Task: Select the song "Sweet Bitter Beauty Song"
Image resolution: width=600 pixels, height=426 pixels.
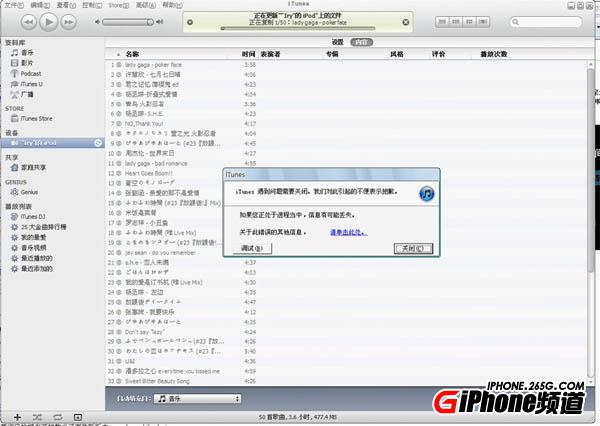Action: click(x=157, y=381)
